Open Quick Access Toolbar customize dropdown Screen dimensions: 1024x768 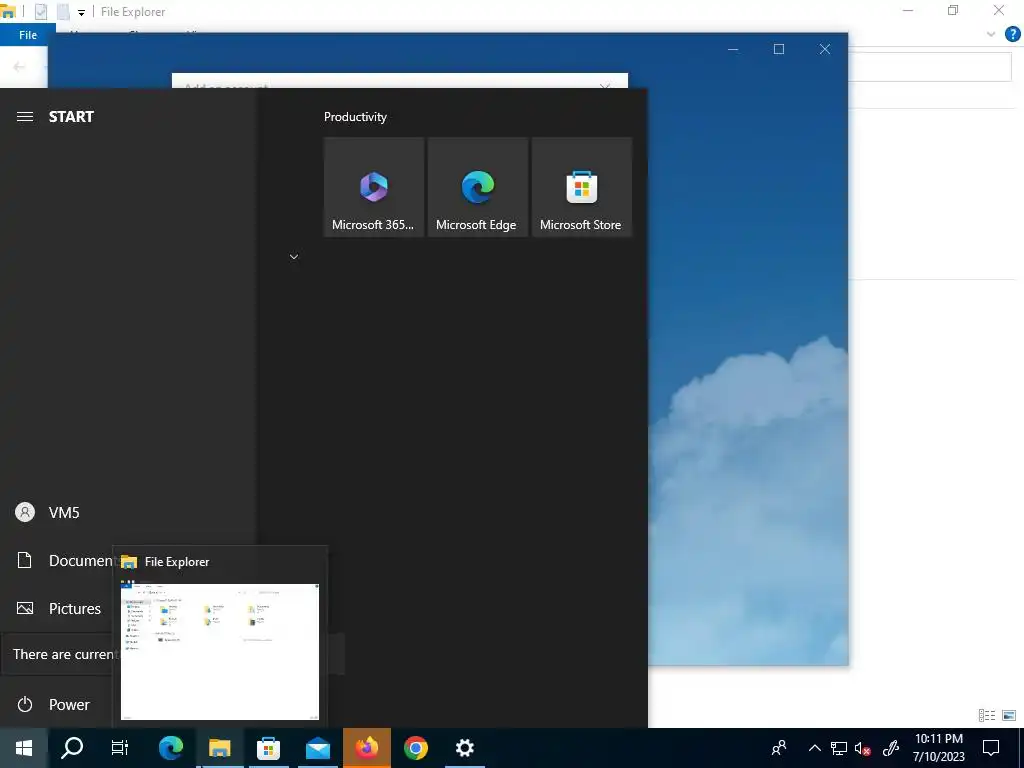pos(81,12)
